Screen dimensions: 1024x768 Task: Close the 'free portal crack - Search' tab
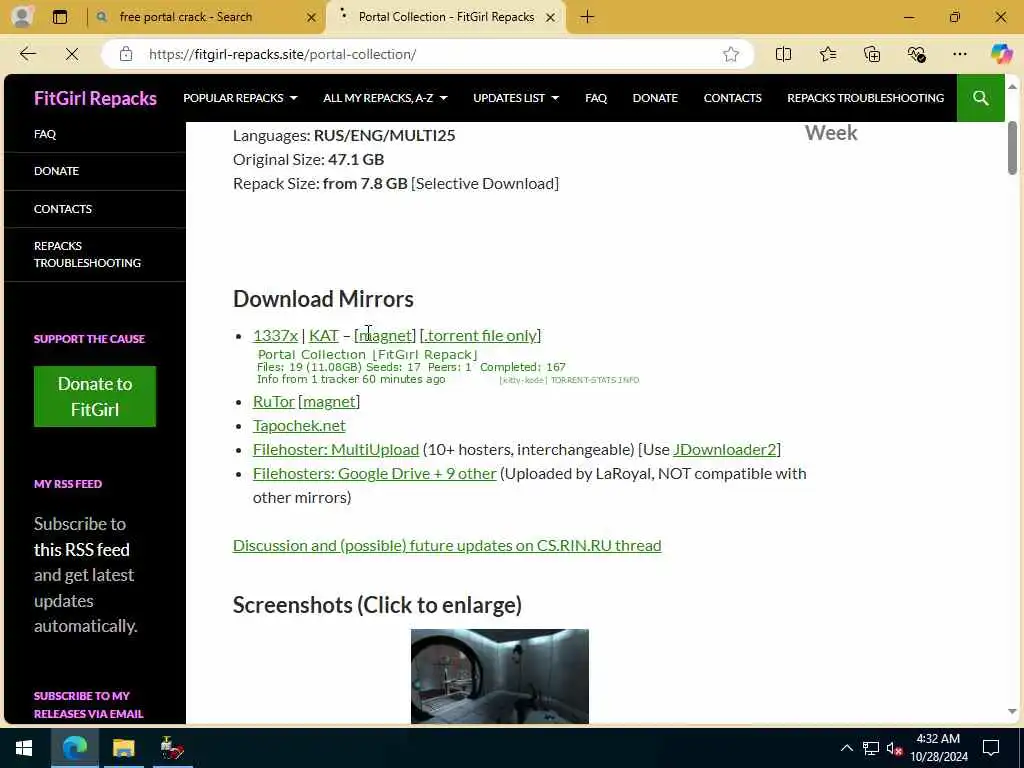[x=312, y=18]
